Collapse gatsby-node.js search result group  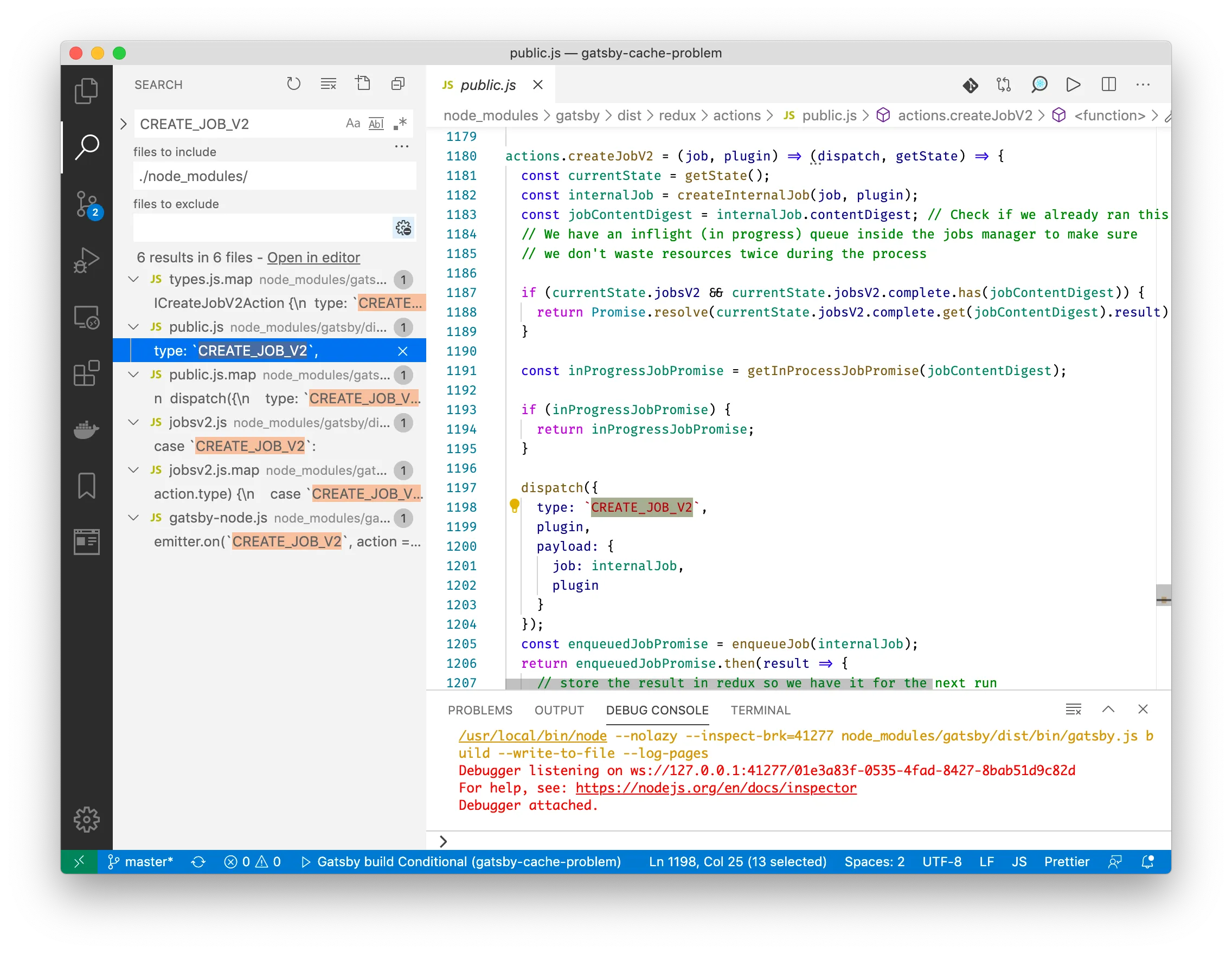click(x=134, y=518)
